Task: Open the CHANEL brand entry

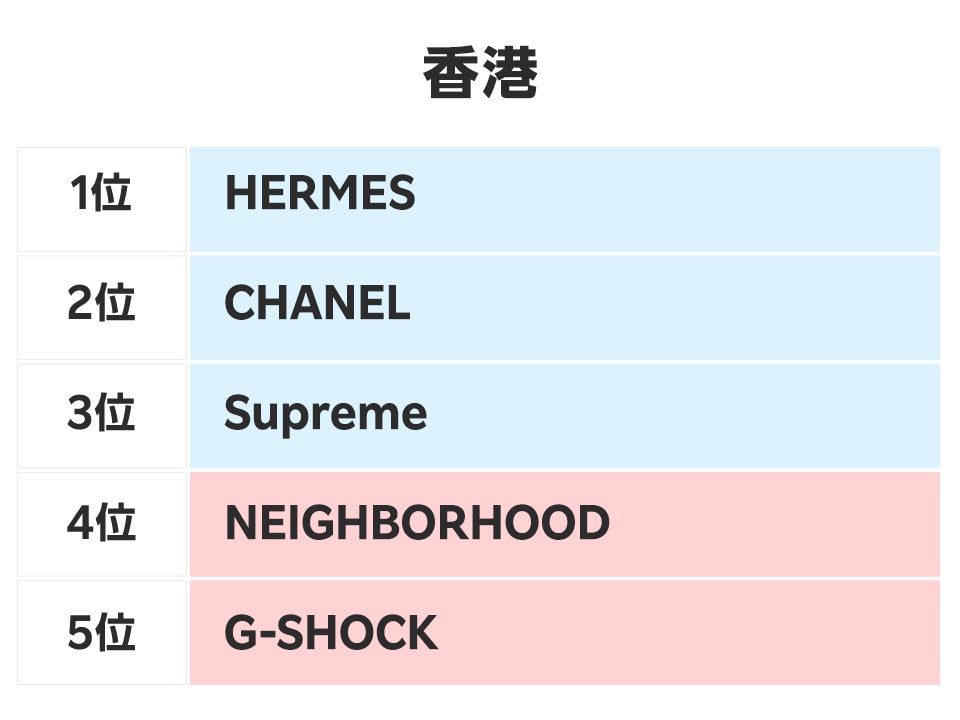Action: 317,304
